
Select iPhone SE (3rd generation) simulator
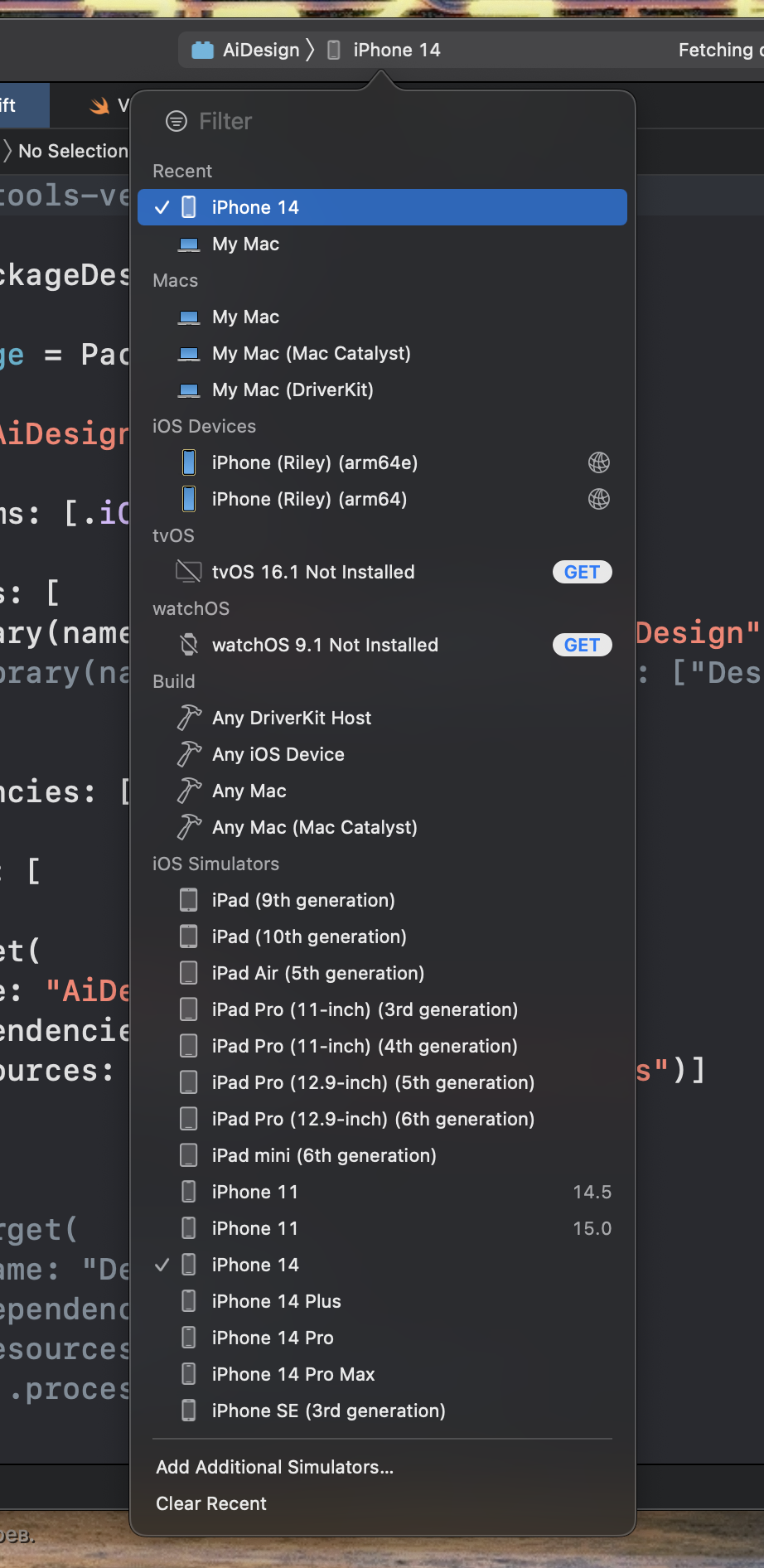pyautogui.click(x=382, y=1411)
